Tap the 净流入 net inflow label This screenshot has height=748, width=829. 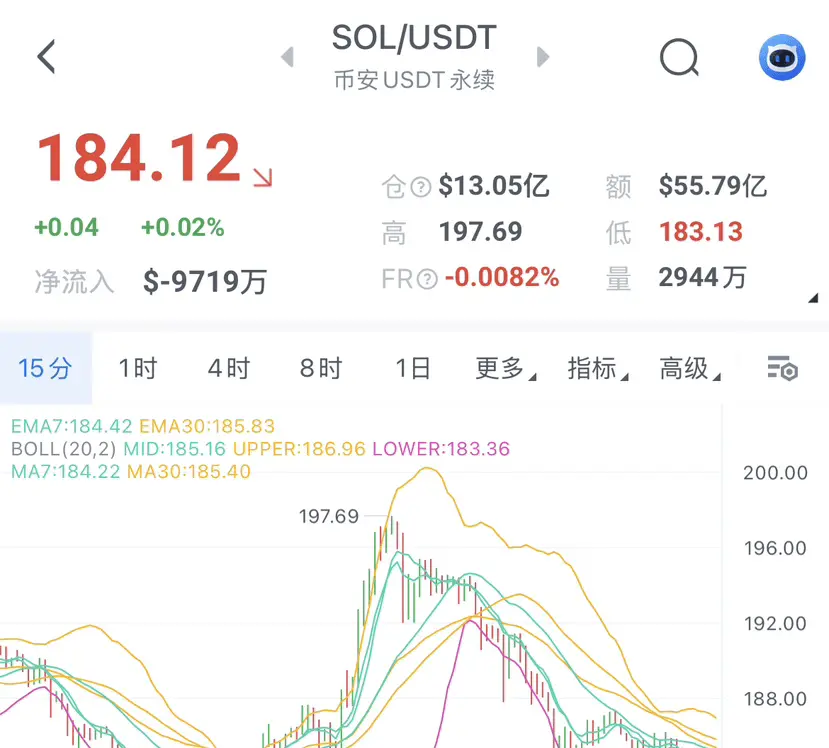point(75,281)
